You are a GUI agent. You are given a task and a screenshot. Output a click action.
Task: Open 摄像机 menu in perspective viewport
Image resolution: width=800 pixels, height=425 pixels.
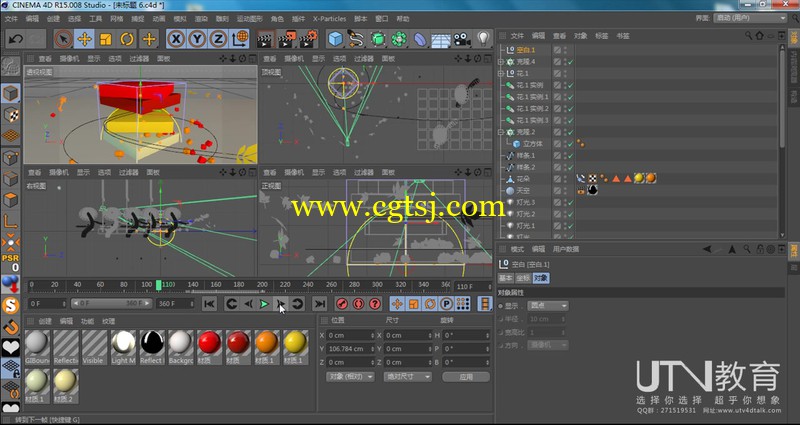[69, 59]
